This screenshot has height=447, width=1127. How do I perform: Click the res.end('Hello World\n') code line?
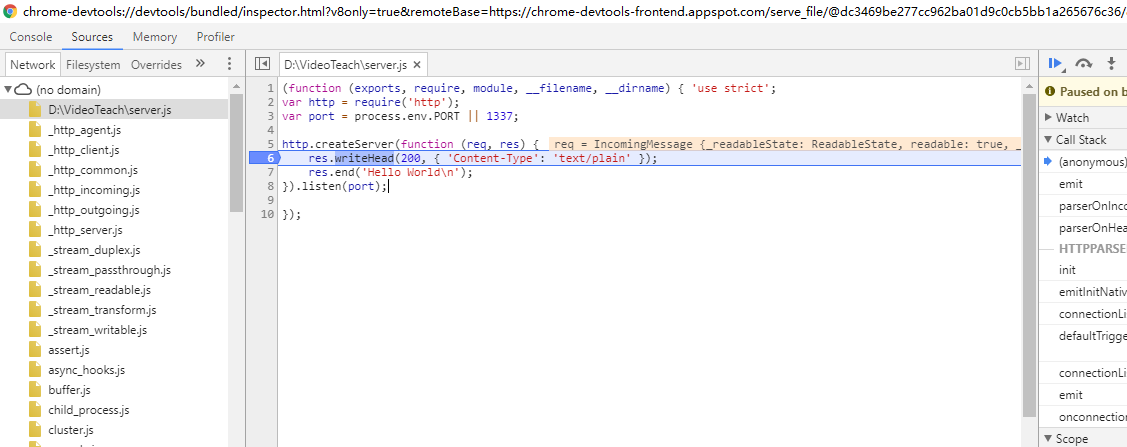(390, 172)
